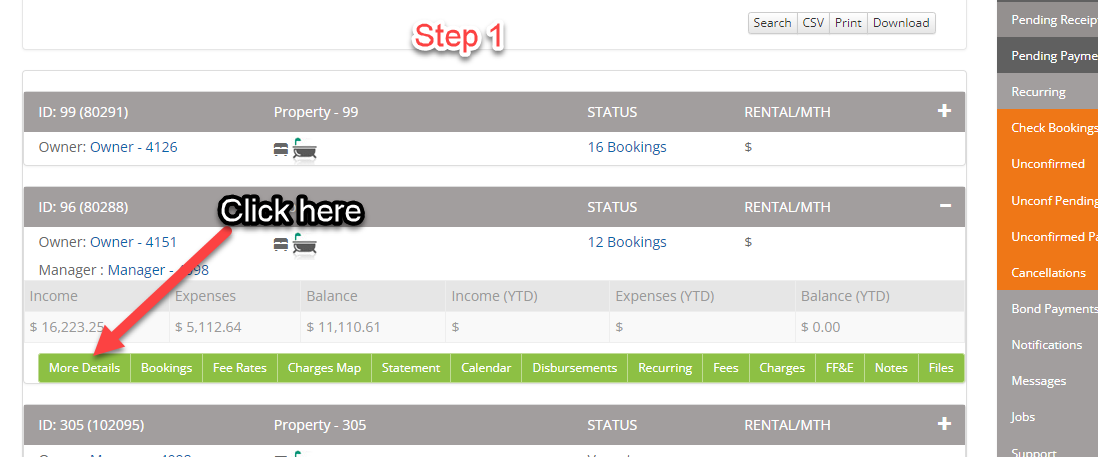Image resolution: width=1098 pixels, height=457 pixels.
Task: Select Messages in sidebar
Action: coord(1048,381)
